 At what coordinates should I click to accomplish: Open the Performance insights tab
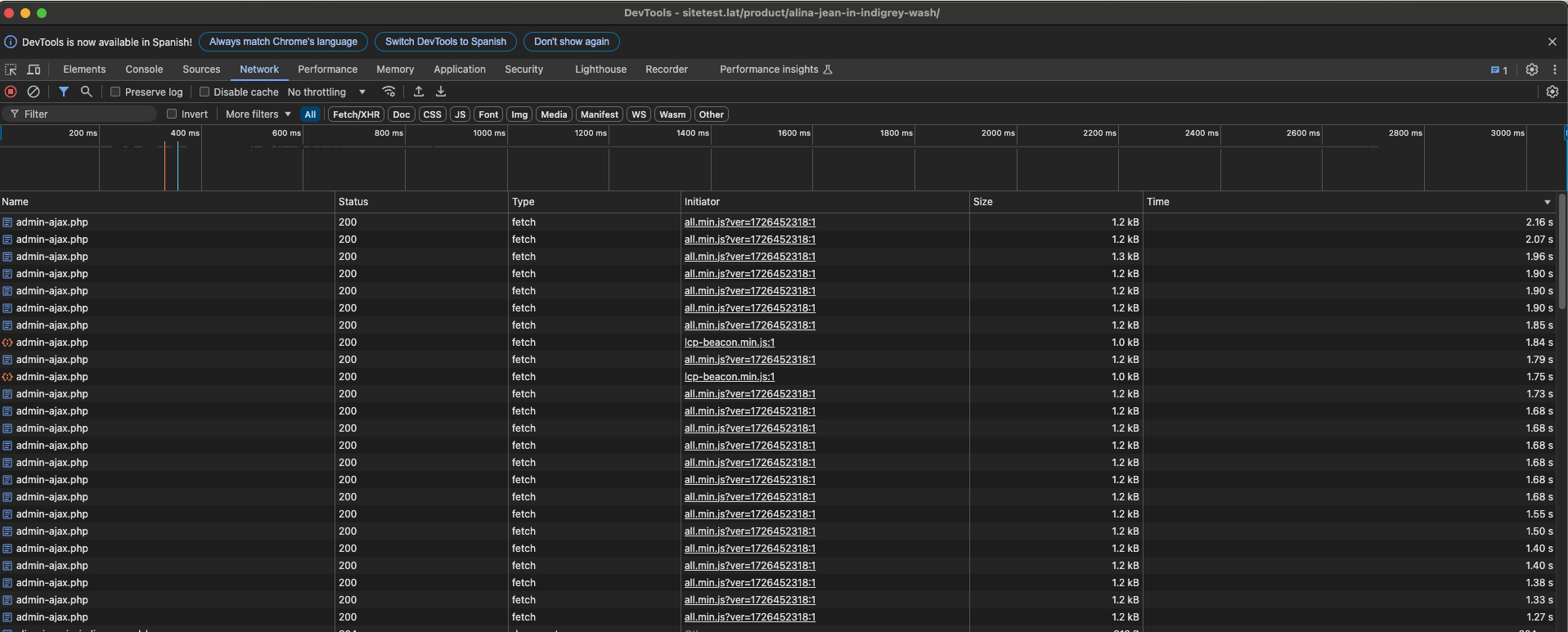pos(775,69)
